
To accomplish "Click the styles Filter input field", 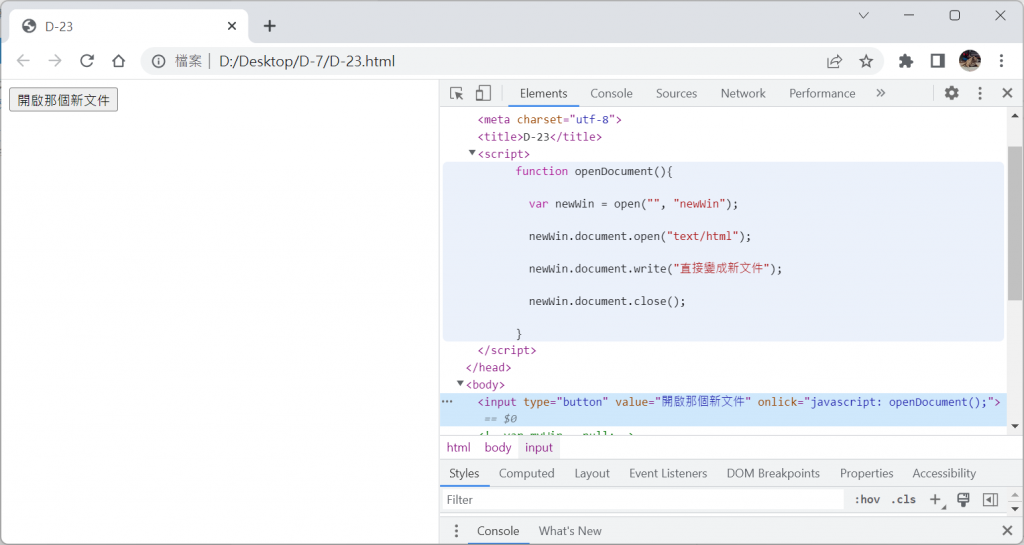I will pos(643,500).
